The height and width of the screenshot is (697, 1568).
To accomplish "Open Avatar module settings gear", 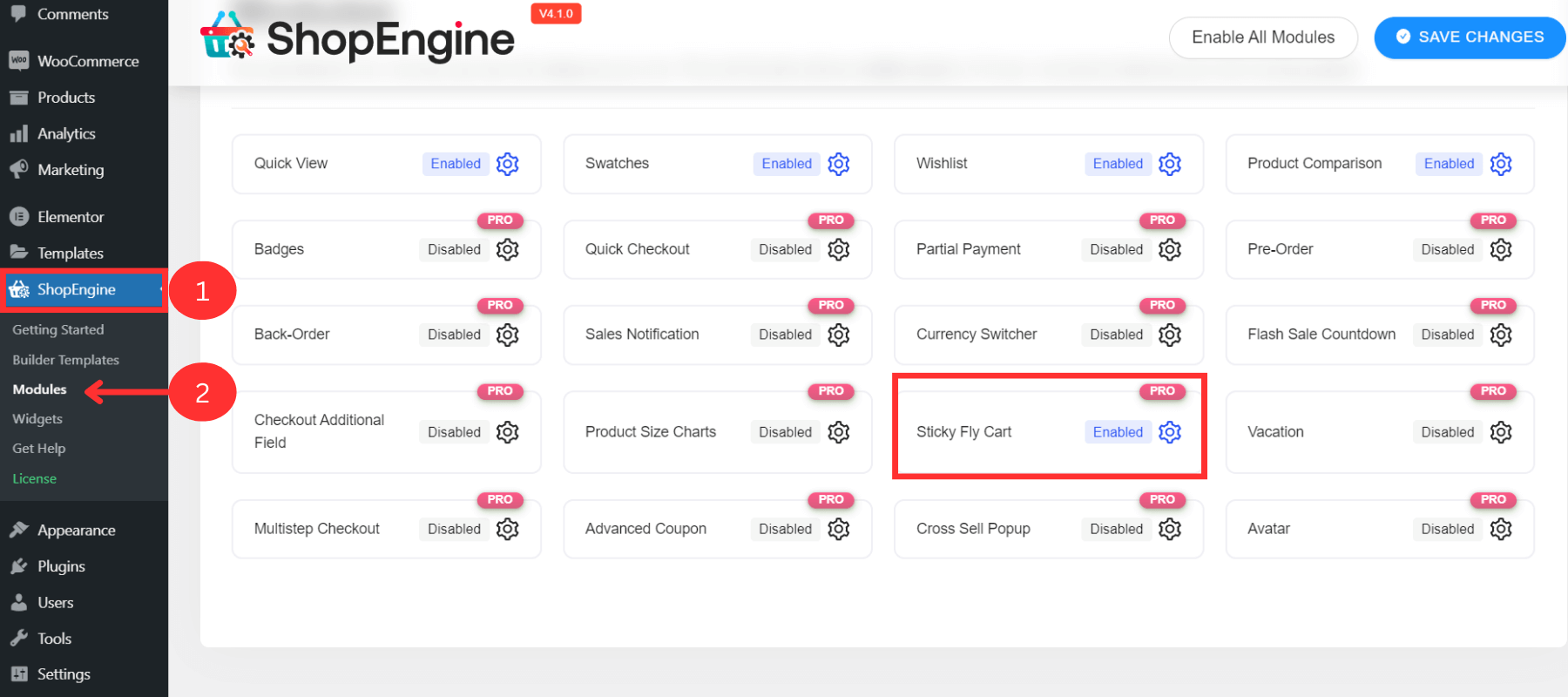I will pyautogui.click(x=1501, y=529).
